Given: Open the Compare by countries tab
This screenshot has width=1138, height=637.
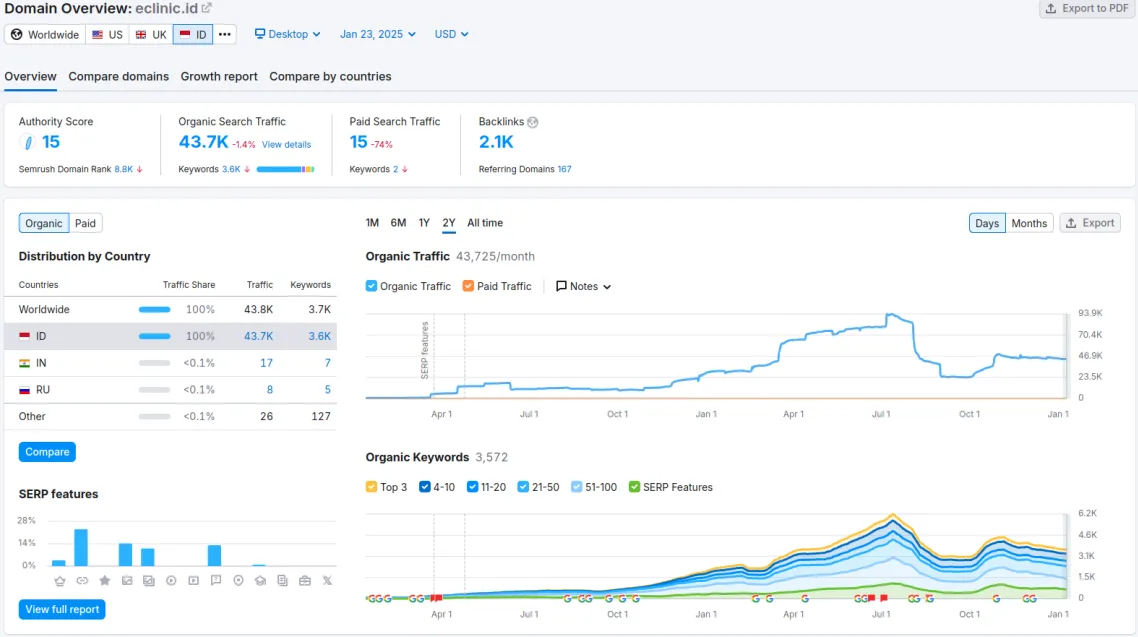Looking at the screenshot, I should pos(330,76).
